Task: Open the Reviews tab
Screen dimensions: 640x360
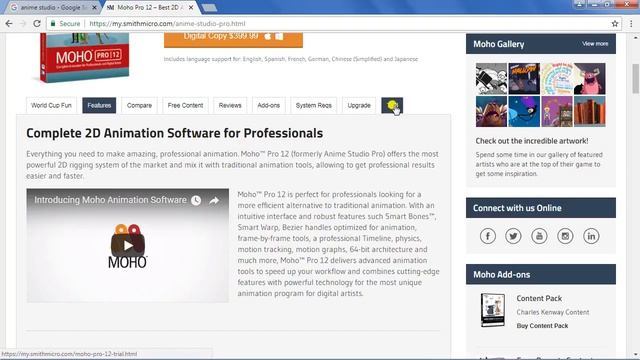Action: [230, 105]
